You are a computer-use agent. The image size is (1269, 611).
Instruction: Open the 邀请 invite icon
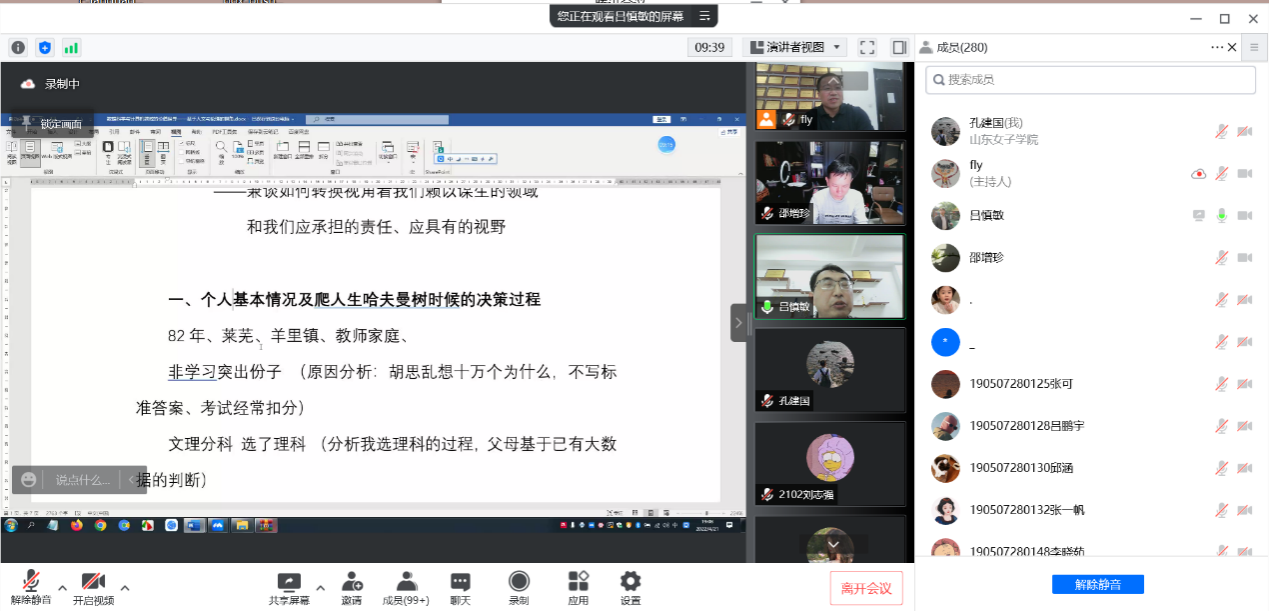[351, 587]
